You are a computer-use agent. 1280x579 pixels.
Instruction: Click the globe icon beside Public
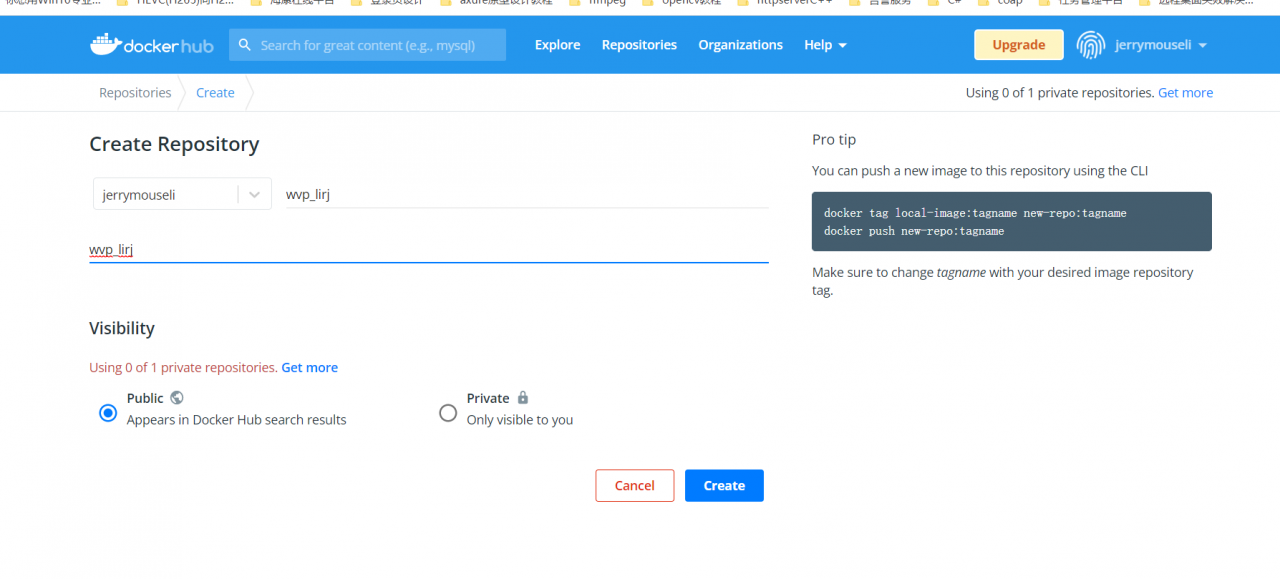(177, 397)
